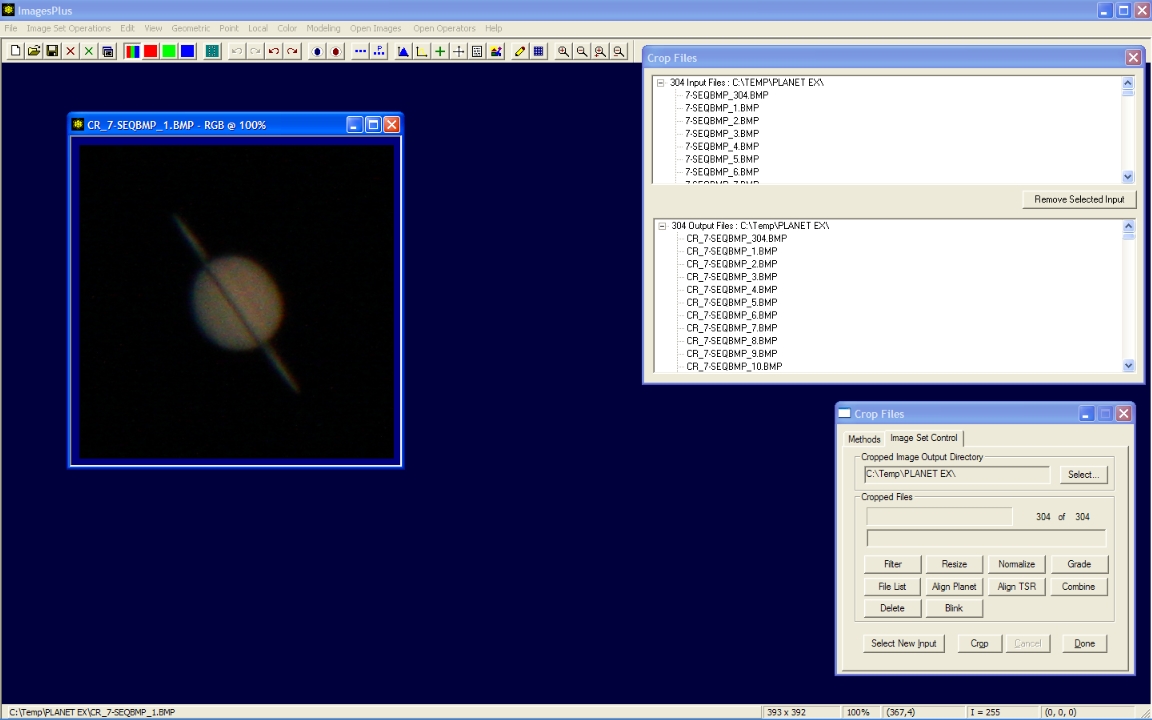The image size is (1152, 720).
Task: Click the window-list icon beside green X
Action: [108, 51]
